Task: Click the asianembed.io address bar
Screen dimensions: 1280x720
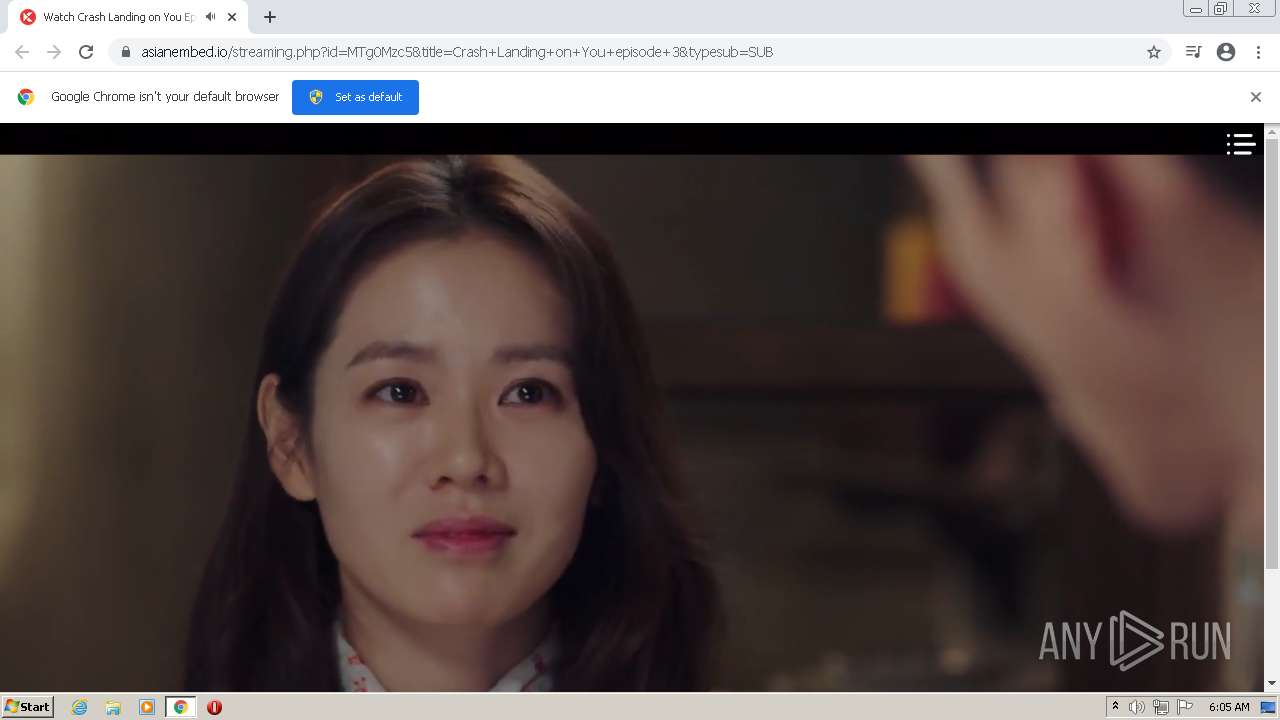Action: (x=640, y=52)
